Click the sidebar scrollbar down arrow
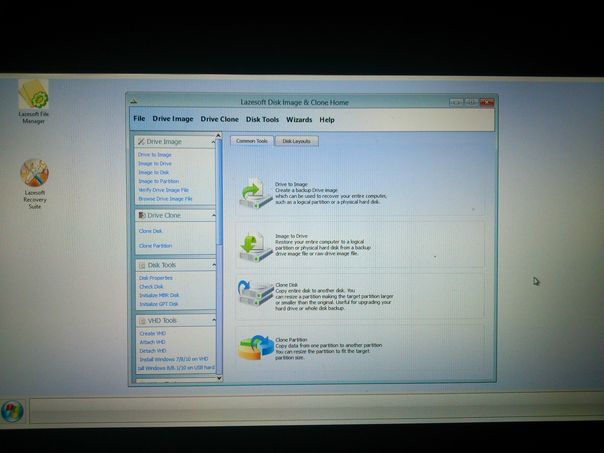 coord(219,378)
